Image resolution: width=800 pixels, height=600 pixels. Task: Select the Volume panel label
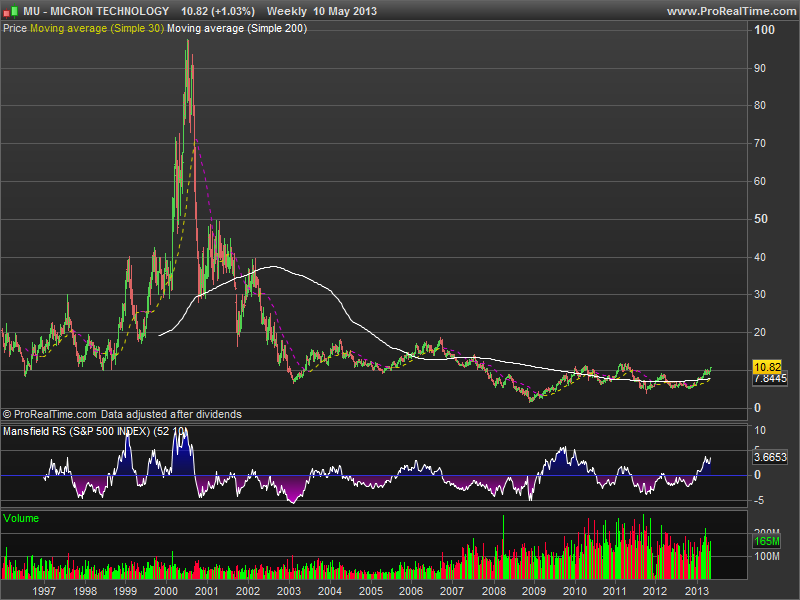click(20, 518)
